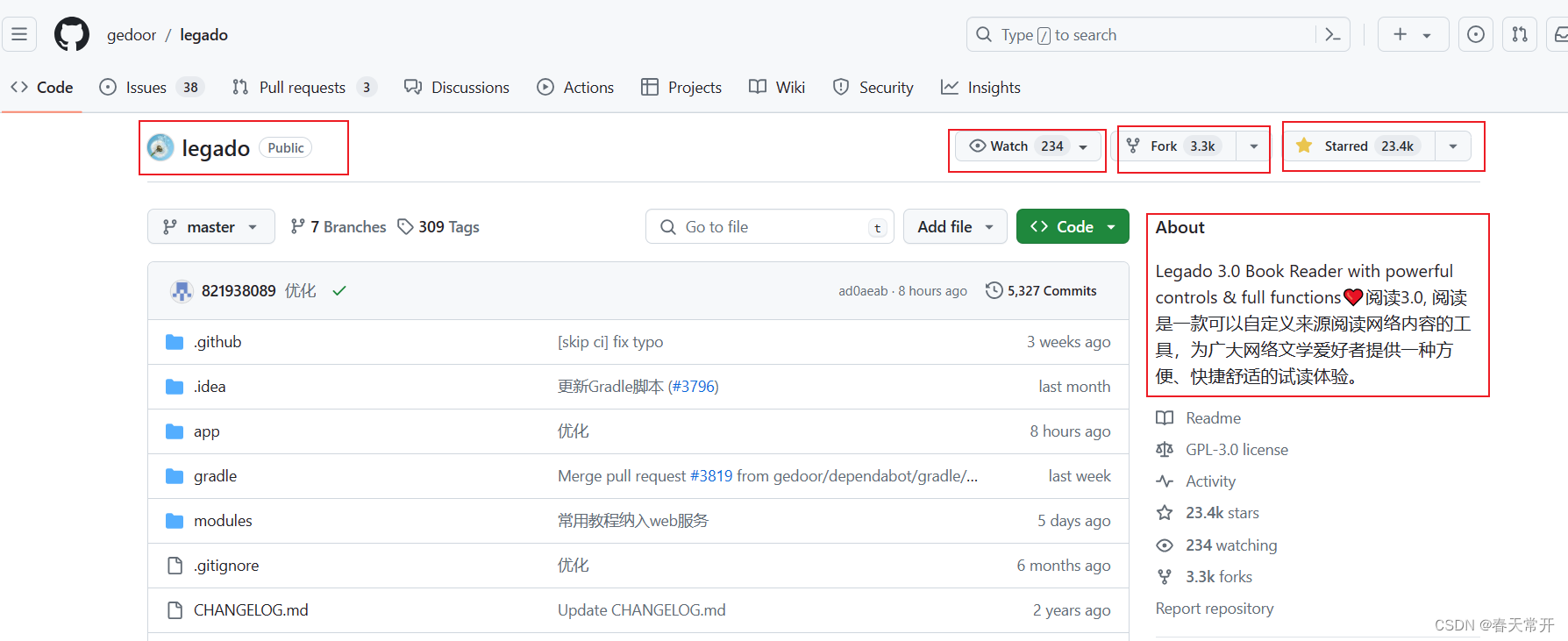Viewport: 1568px width, 641px height.
Task: Click the Activity pulse icon
Action: tap(1165, 481)
